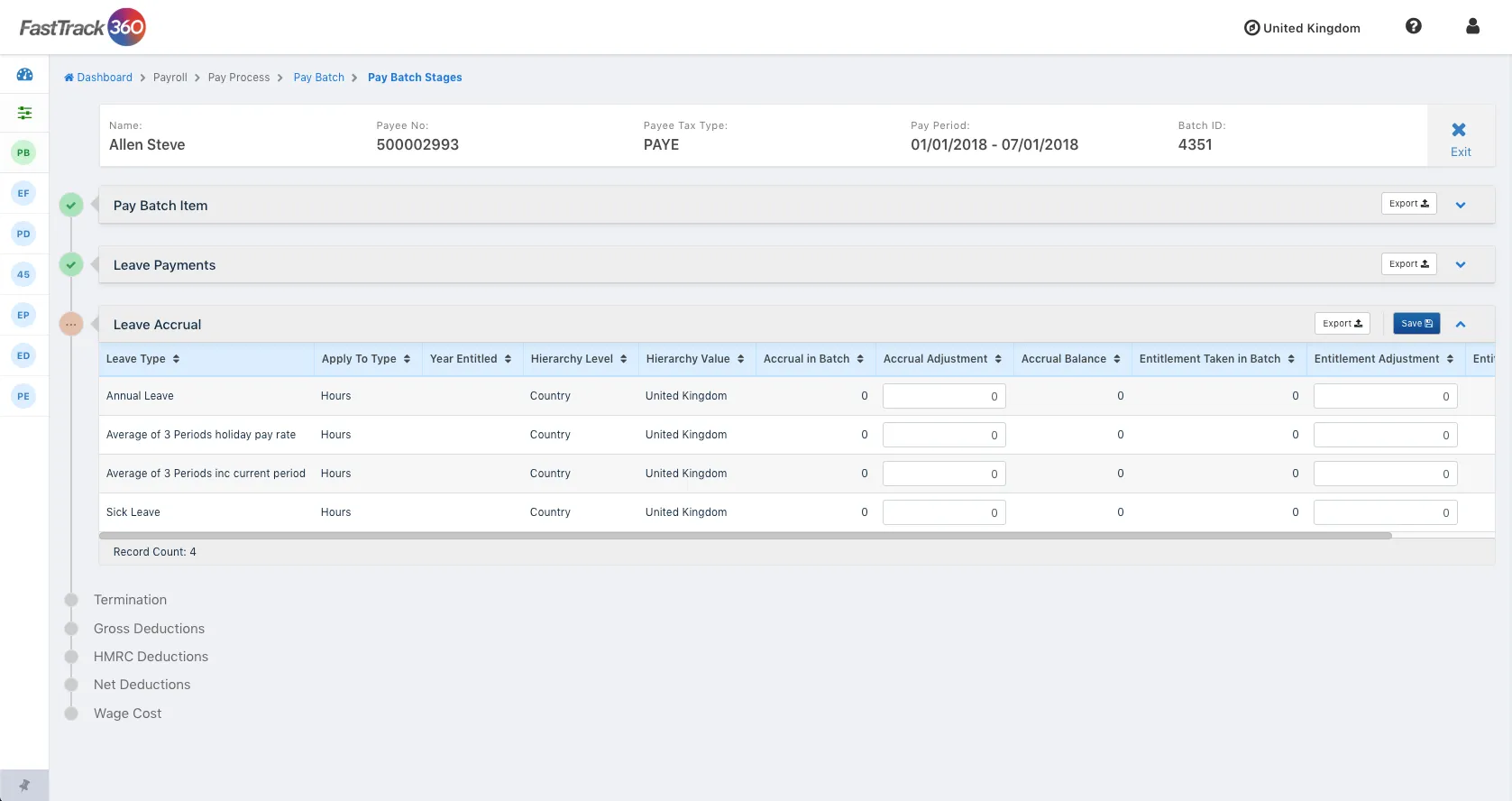The image size is (1512, 801).
Task: Open the PB sidebar shortcut
Action: (23, 152)
